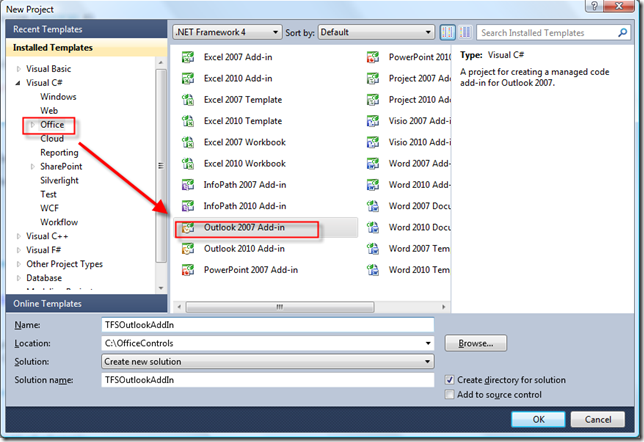Check Add to source control

[450, 395]
